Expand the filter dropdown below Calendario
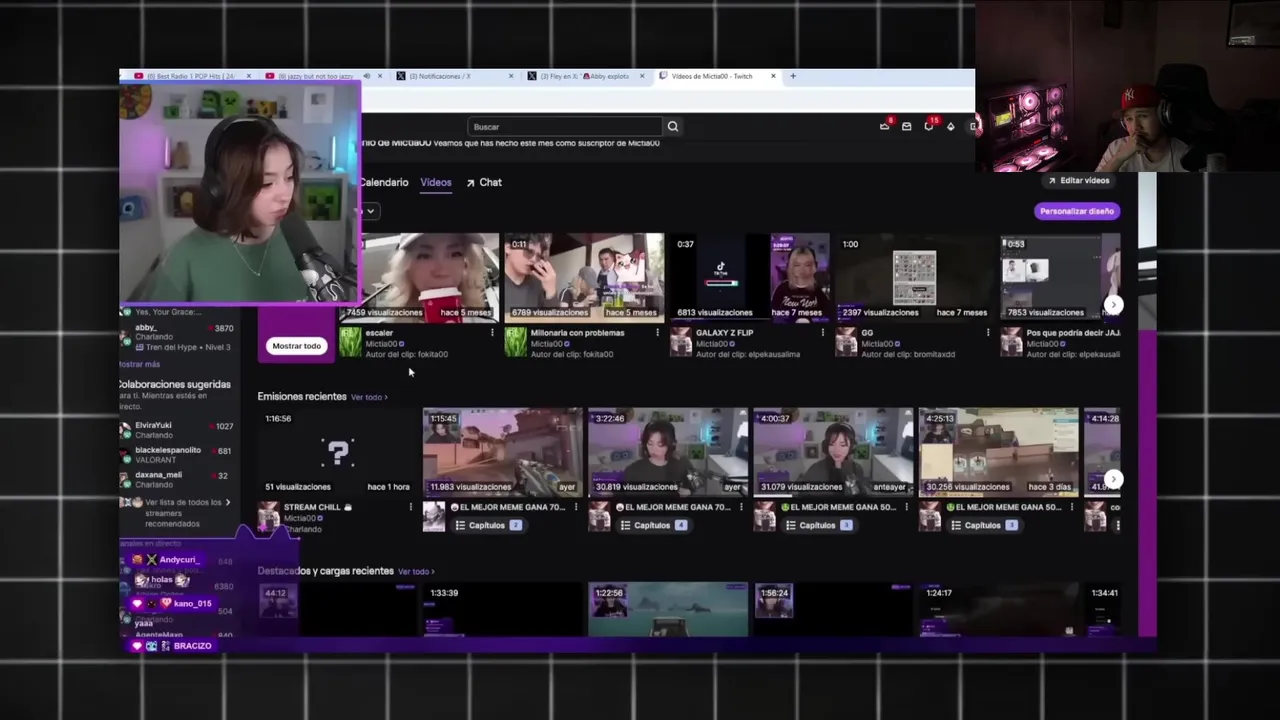This screenshot has width=1280, height=720. point(369,211)
